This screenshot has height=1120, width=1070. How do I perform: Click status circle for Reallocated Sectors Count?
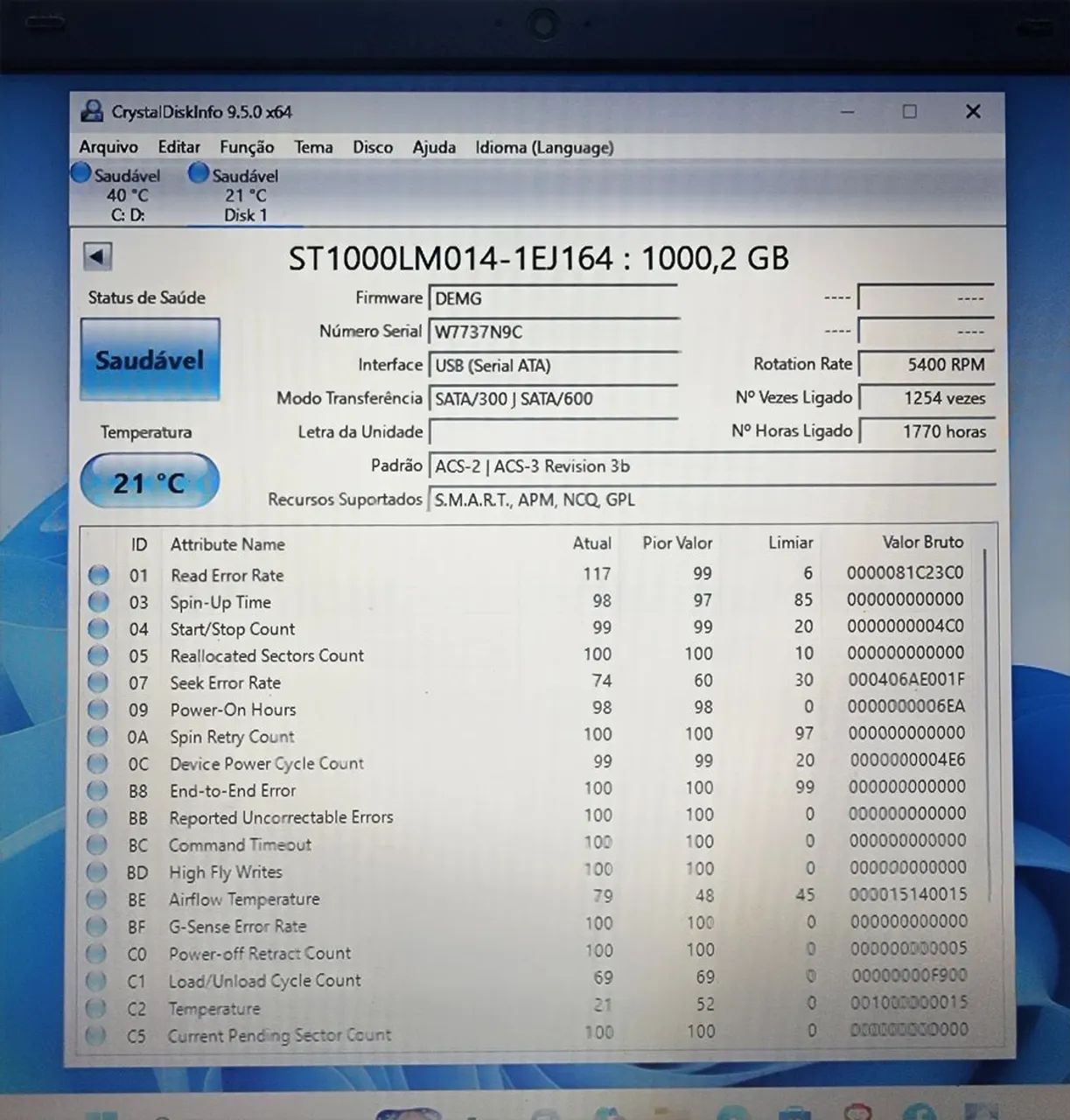(99, 655)
